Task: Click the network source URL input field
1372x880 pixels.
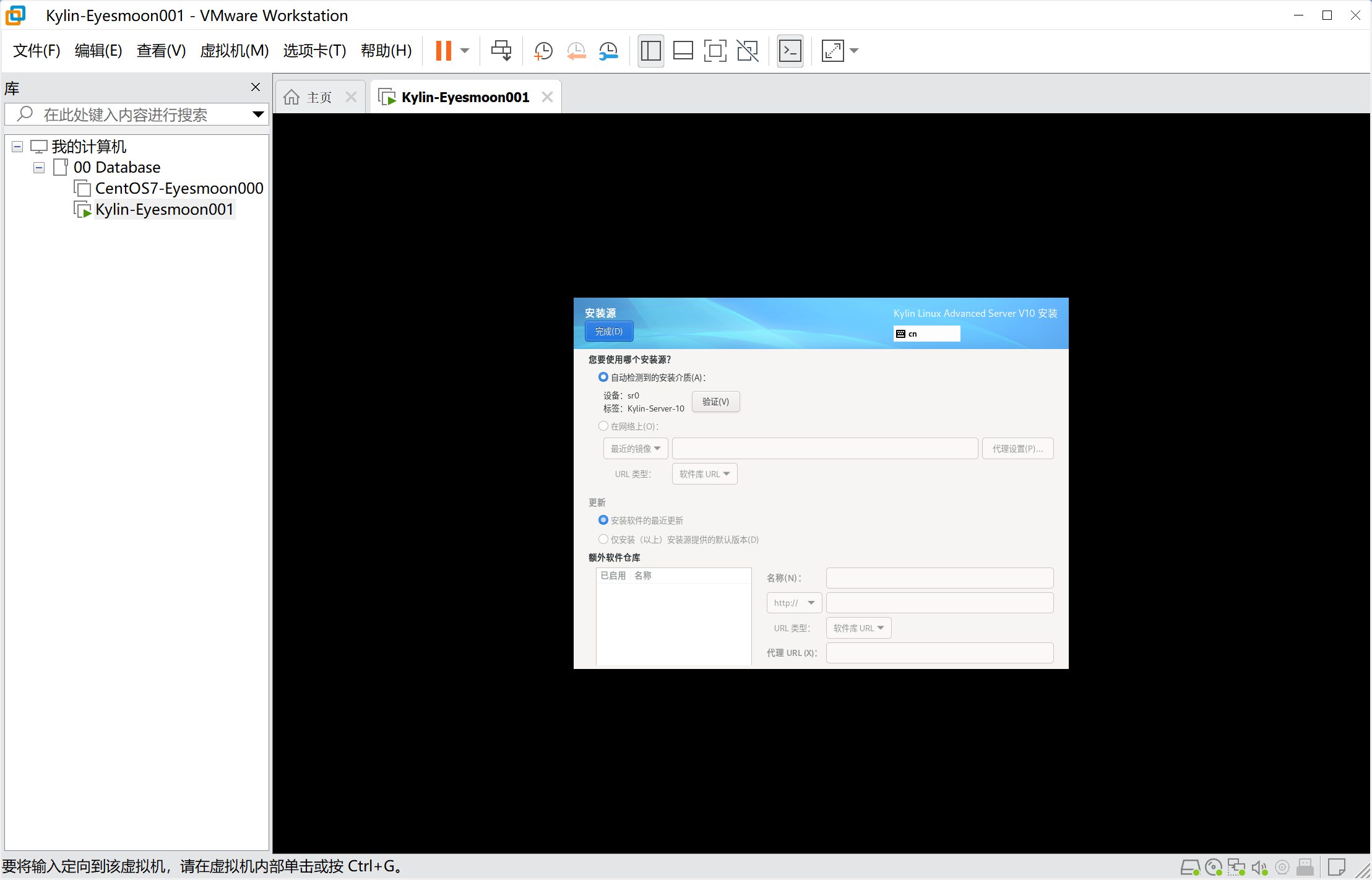Action: click(825, 449)
